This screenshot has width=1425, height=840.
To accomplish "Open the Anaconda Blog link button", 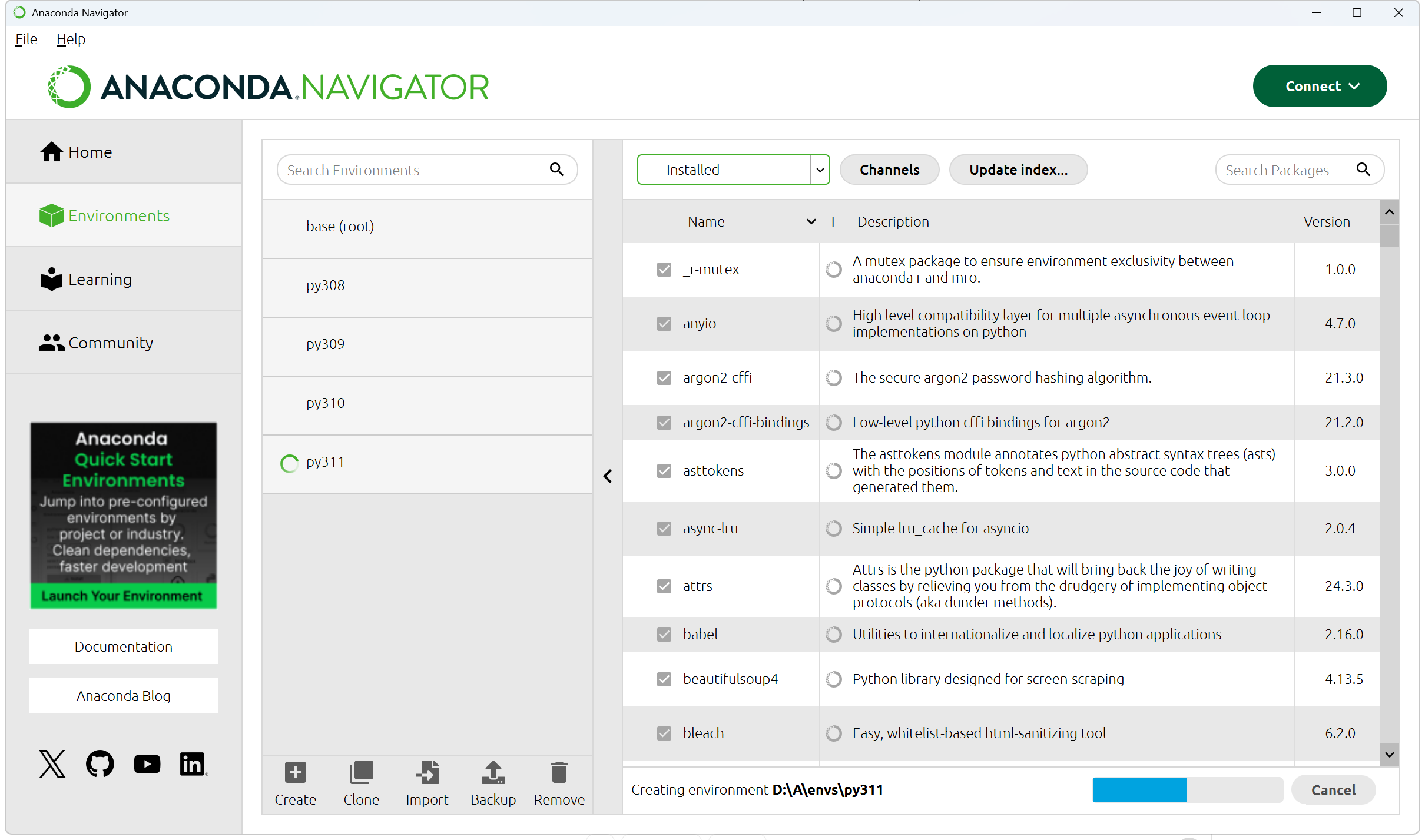I will click(124, 696).
